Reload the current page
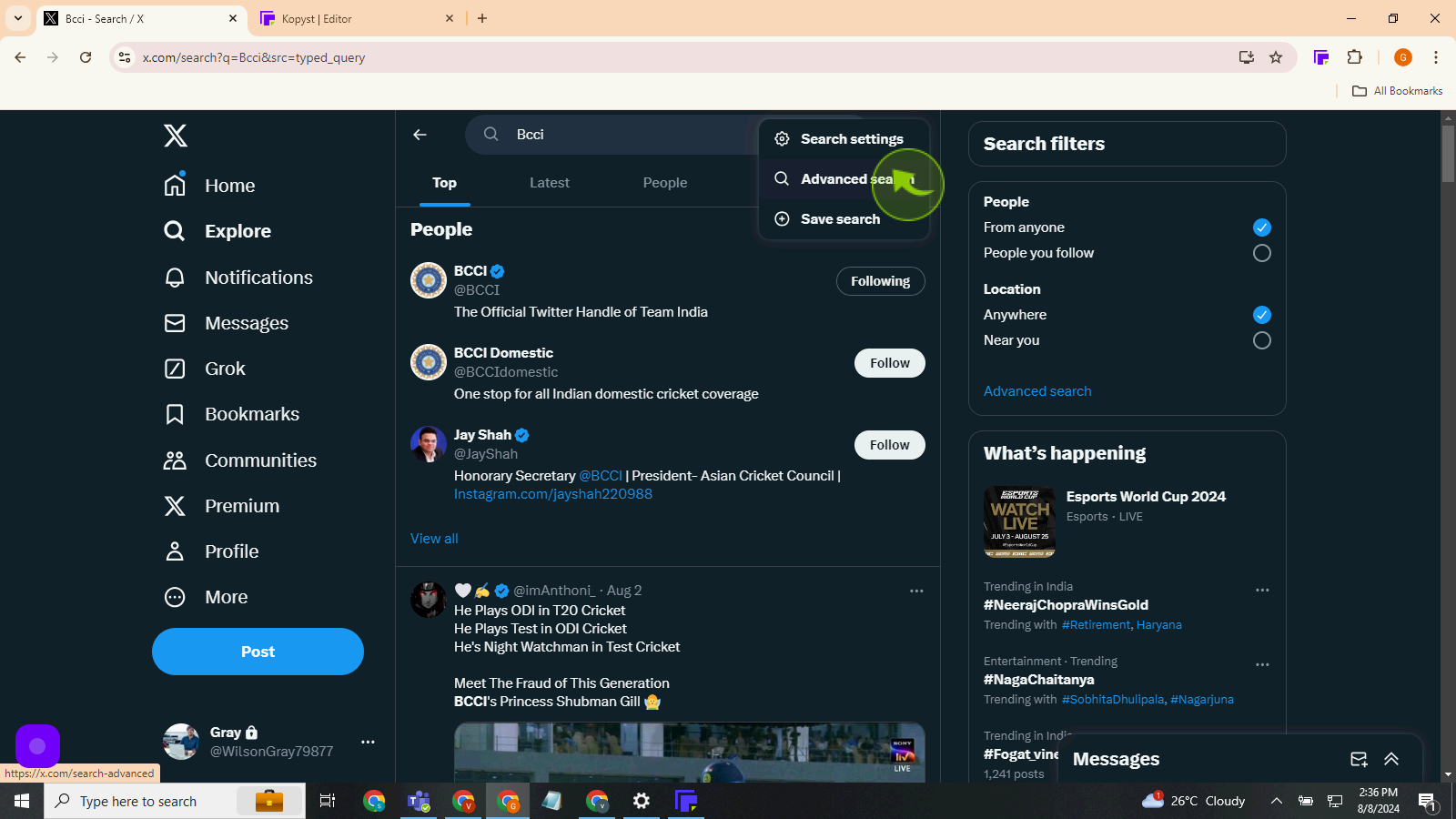 (86, 57)
